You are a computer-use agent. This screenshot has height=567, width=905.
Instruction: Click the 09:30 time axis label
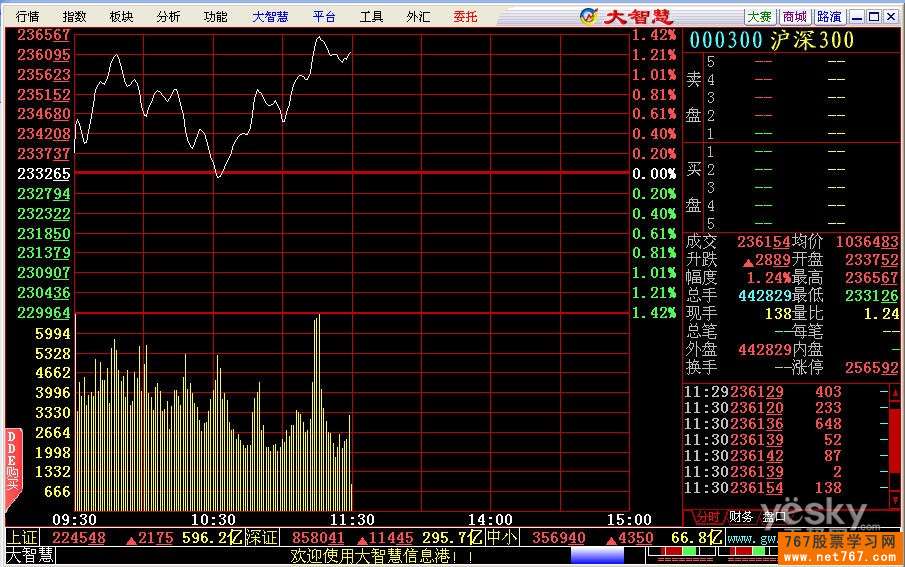click(74, 520)
